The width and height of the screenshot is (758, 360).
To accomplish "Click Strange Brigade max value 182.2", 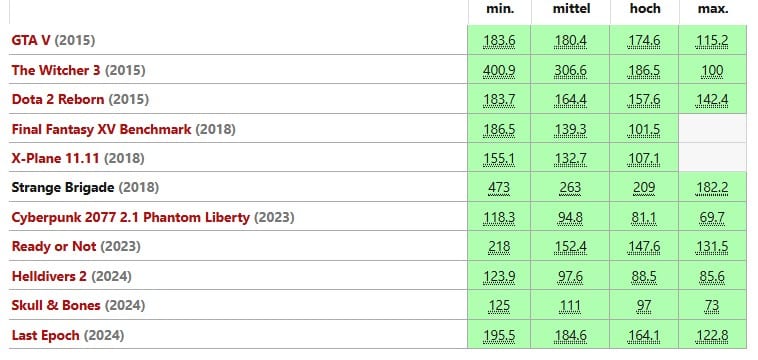I will 712,188.
